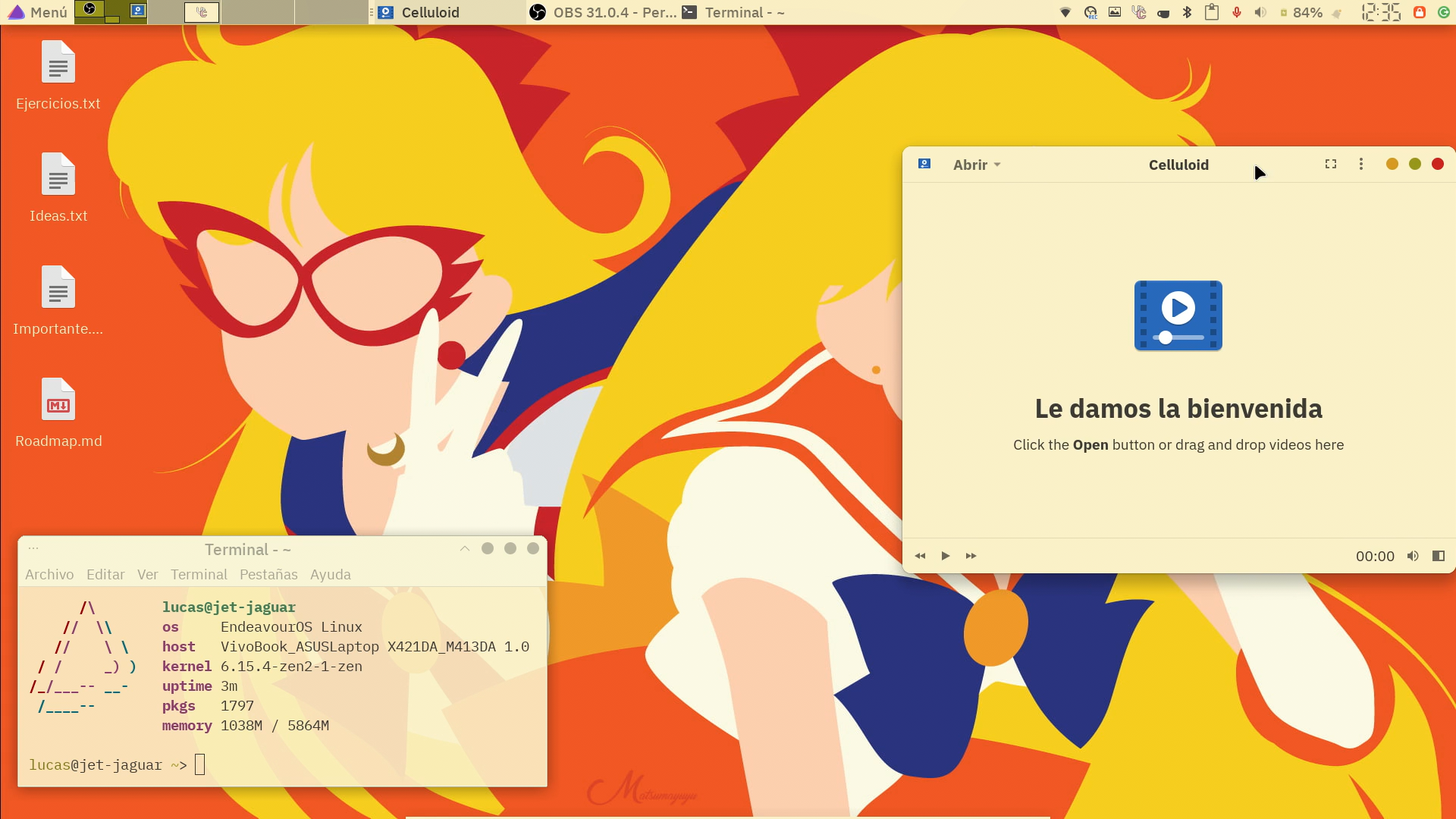The image size is (1456, 819).
Task: Open the Terminal menu in Terminal window
Action: point(199,575)
